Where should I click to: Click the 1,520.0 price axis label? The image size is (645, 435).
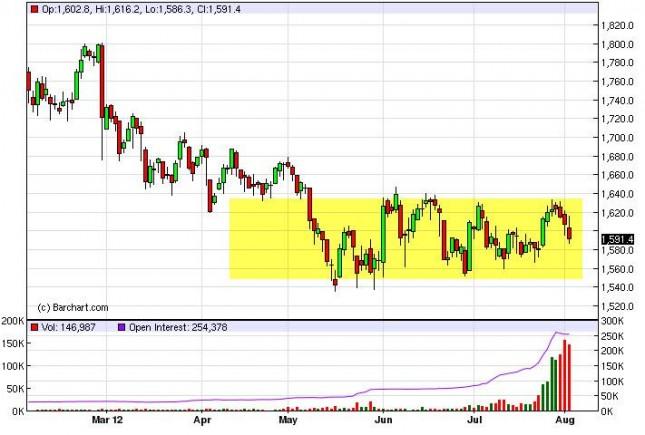pos(617,306)
